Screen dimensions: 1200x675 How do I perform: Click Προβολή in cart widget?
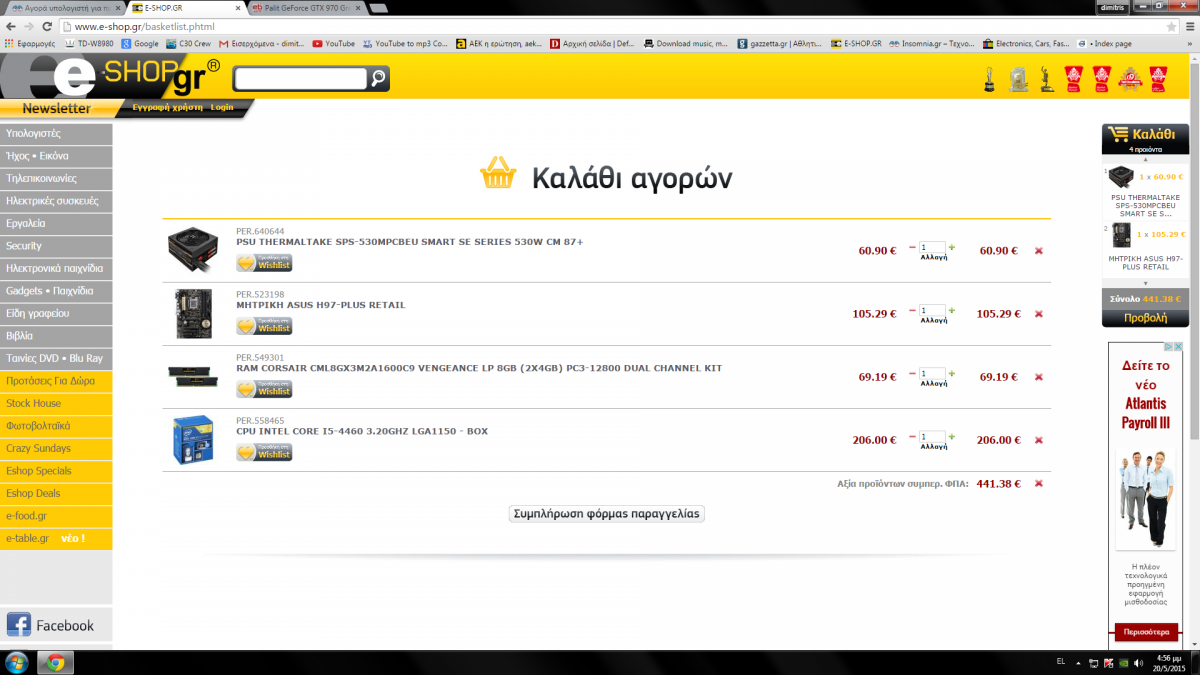[1145, 318]
